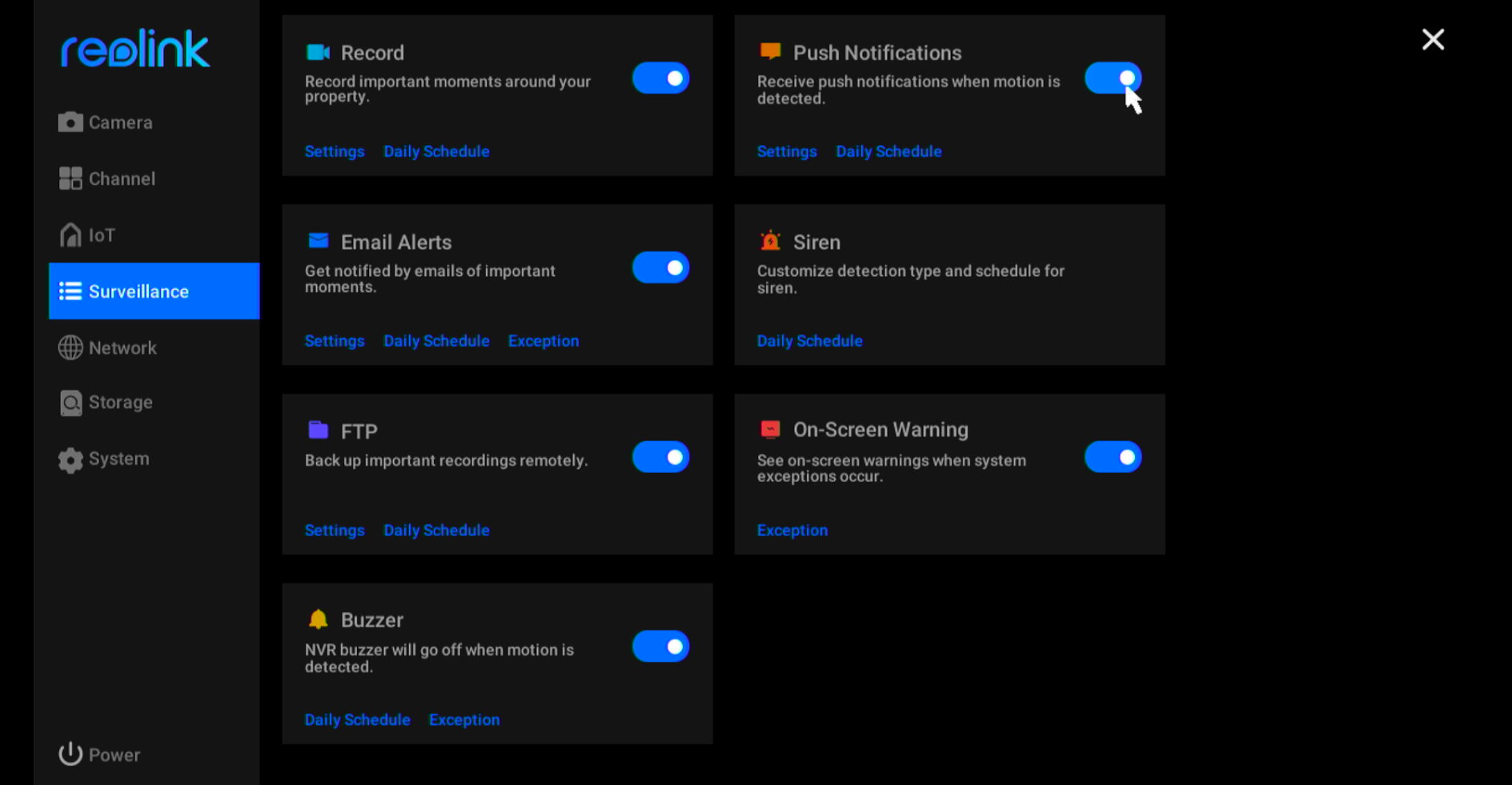Disable Push Notifications toggle
This screenshot has width=1512, height=785.
point(1113,78)
